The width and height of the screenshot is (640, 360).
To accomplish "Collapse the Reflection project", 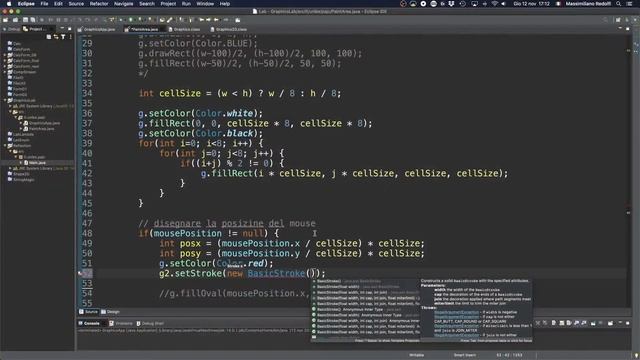I will (x=5, y=145).
